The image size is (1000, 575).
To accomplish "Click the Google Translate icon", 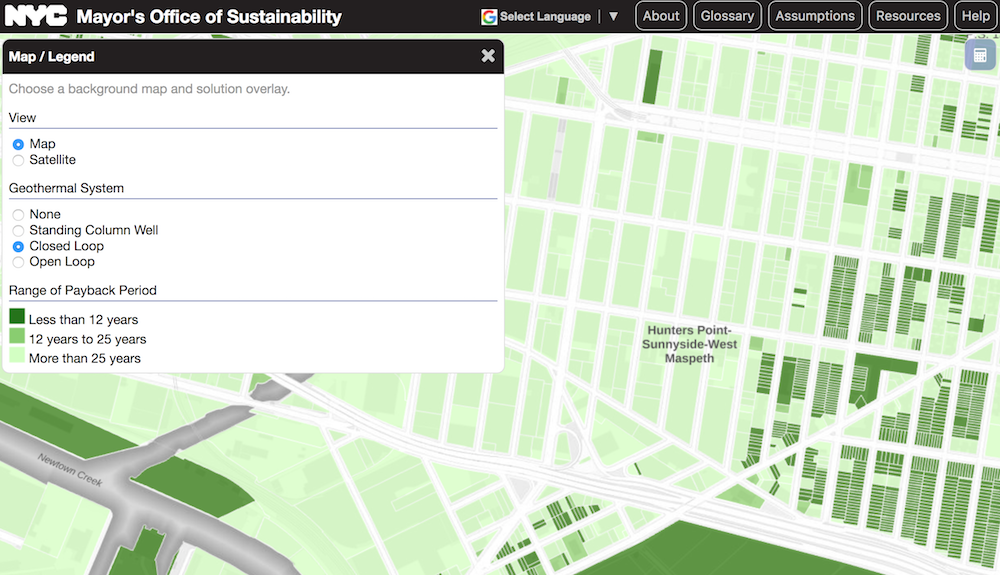I will (x=489, y=17).
